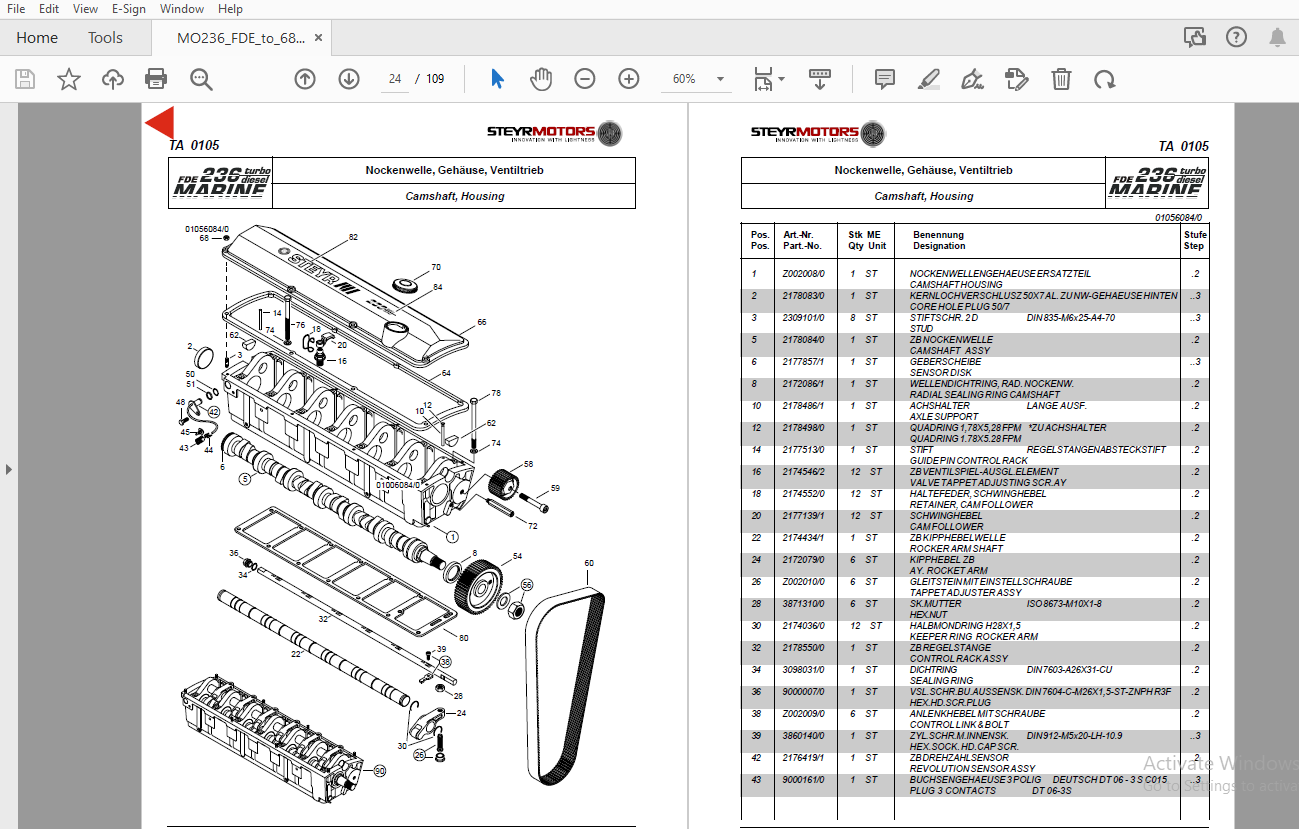This screenshot has width=1299, height=829.
Task: Open the fit page scrolling options
Action: [768, 79]
